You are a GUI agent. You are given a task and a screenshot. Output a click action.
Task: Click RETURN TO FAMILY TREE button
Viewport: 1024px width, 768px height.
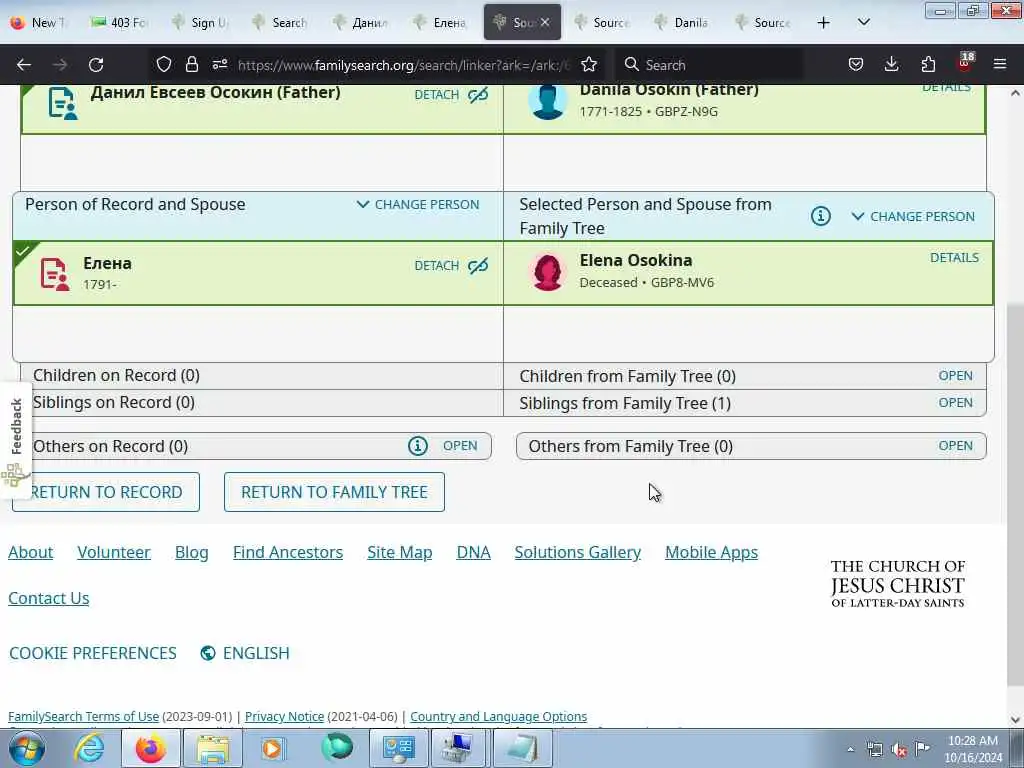click(x=334, y=492)
